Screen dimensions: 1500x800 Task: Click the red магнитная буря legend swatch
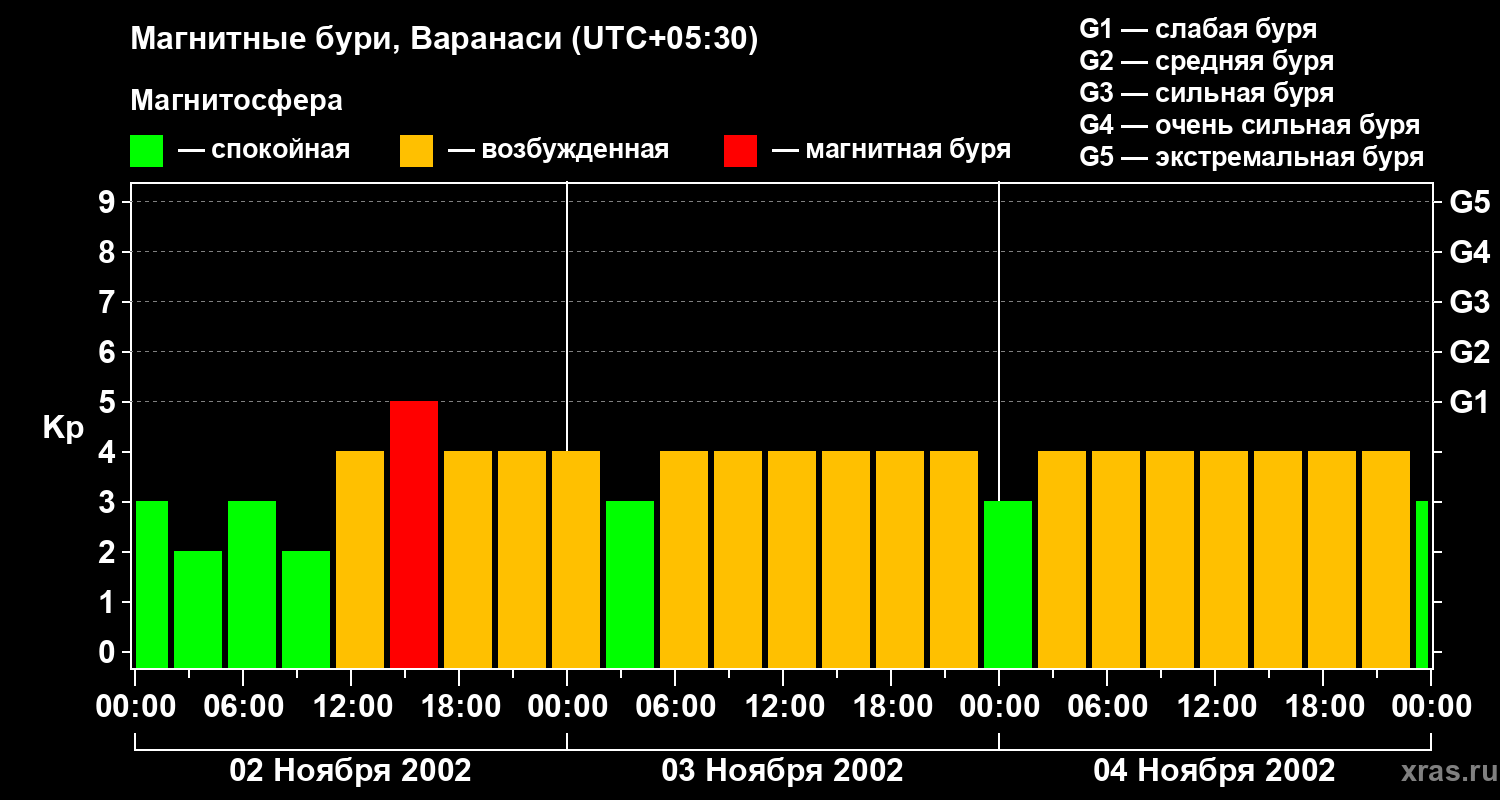pos(740,151)
